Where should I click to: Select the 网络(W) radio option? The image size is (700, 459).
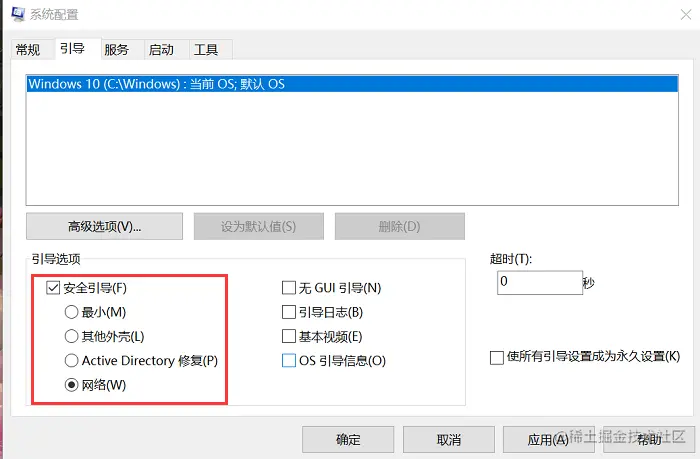click(71, 384)
